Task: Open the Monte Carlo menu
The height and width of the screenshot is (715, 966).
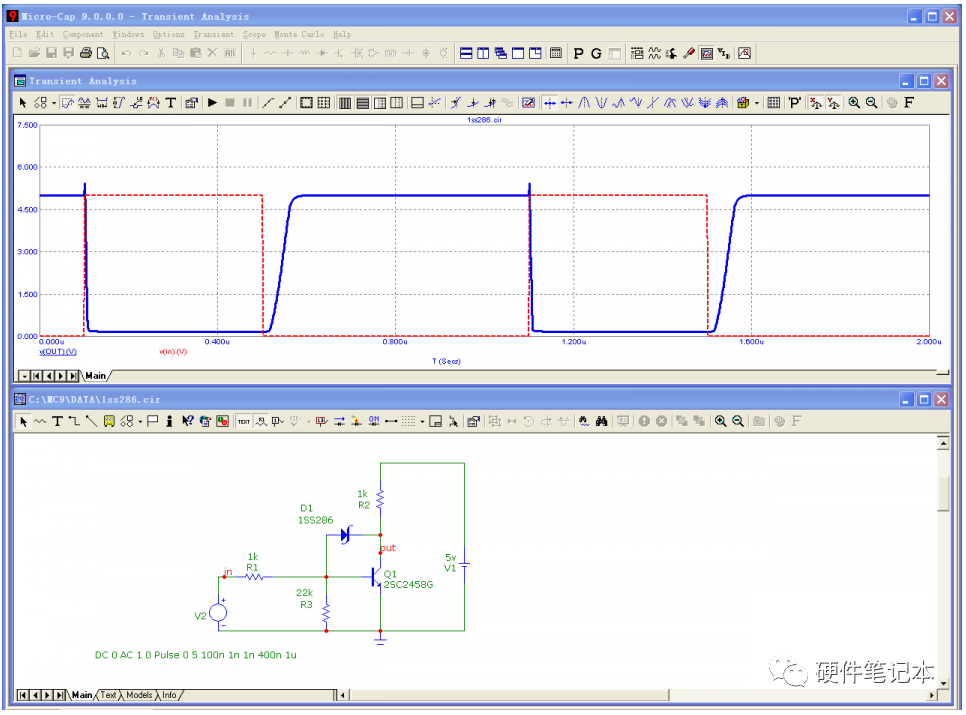Action: coord(299,34)
